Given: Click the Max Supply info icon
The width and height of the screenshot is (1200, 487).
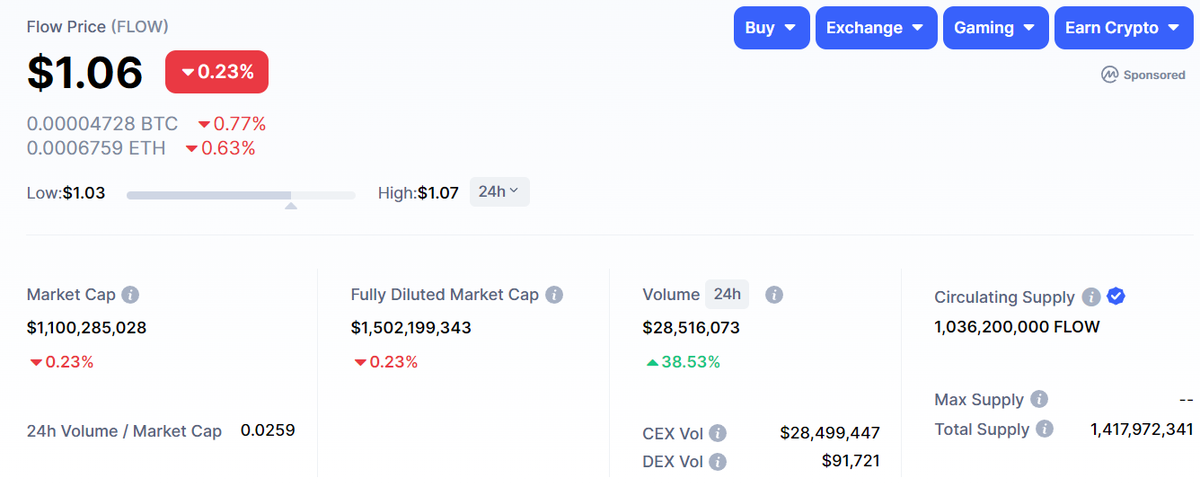Looking at the screenshot, I should pos(1039,400).
